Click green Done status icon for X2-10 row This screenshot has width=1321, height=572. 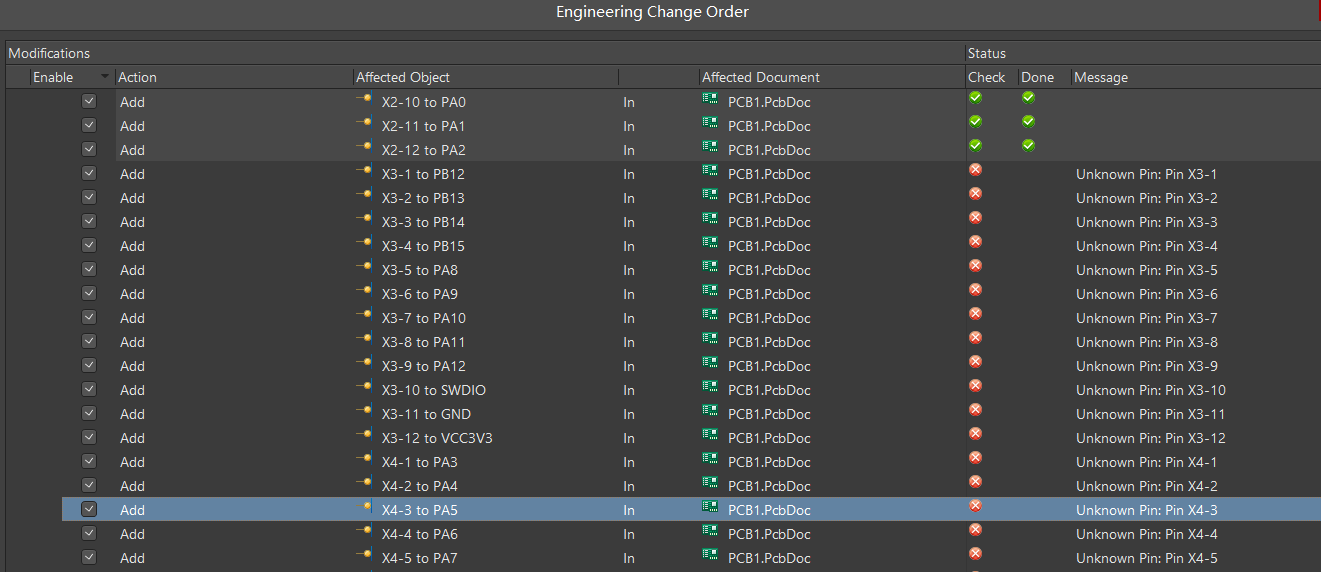(x=1028, y=97)
